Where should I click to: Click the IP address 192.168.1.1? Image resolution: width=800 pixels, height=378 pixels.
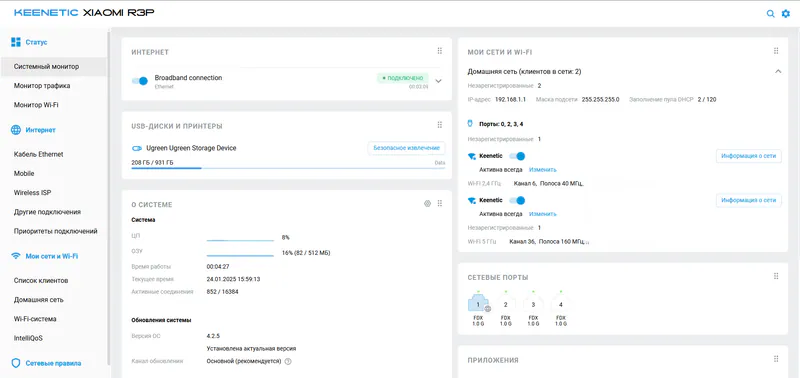[x=510, y=99]
